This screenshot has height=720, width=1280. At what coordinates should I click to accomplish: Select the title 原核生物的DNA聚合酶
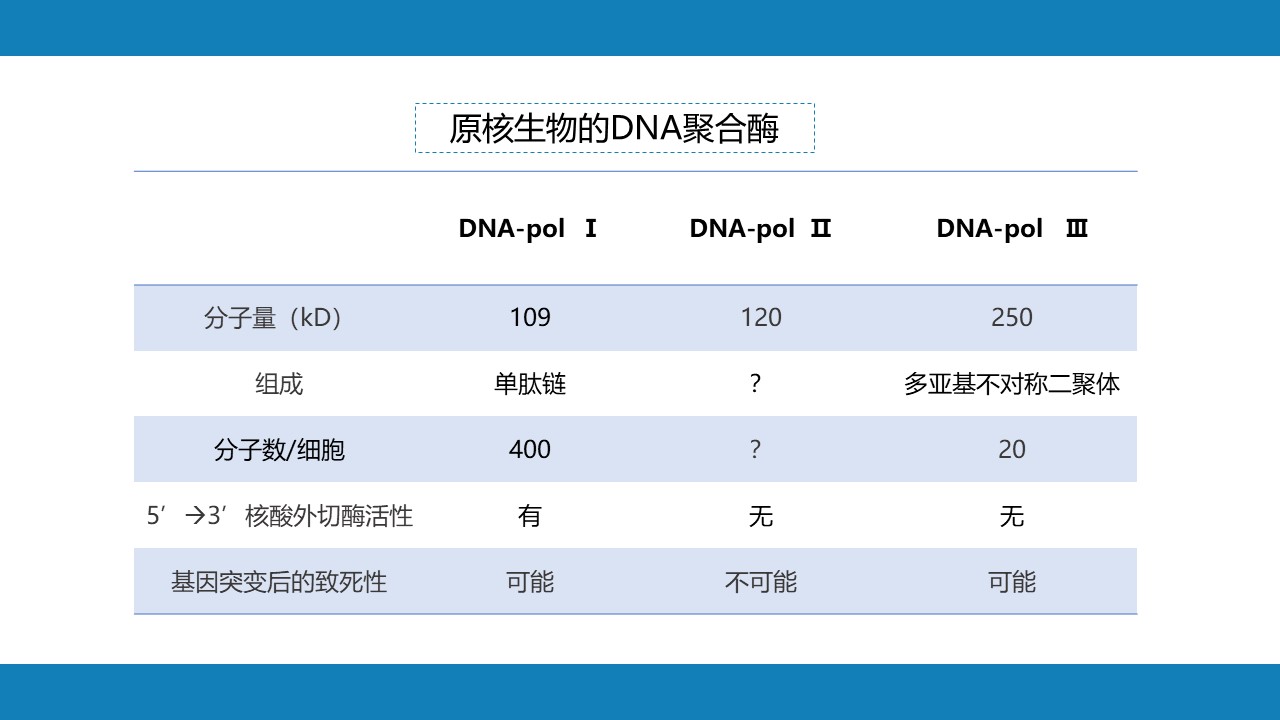point(614,129)
